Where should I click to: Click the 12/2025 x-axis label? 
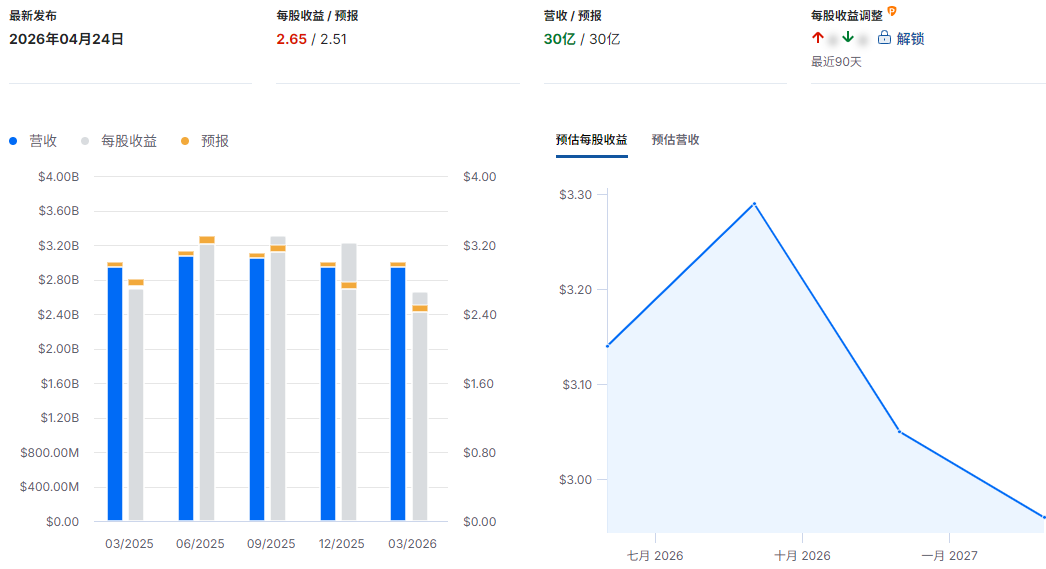(342, 544)
